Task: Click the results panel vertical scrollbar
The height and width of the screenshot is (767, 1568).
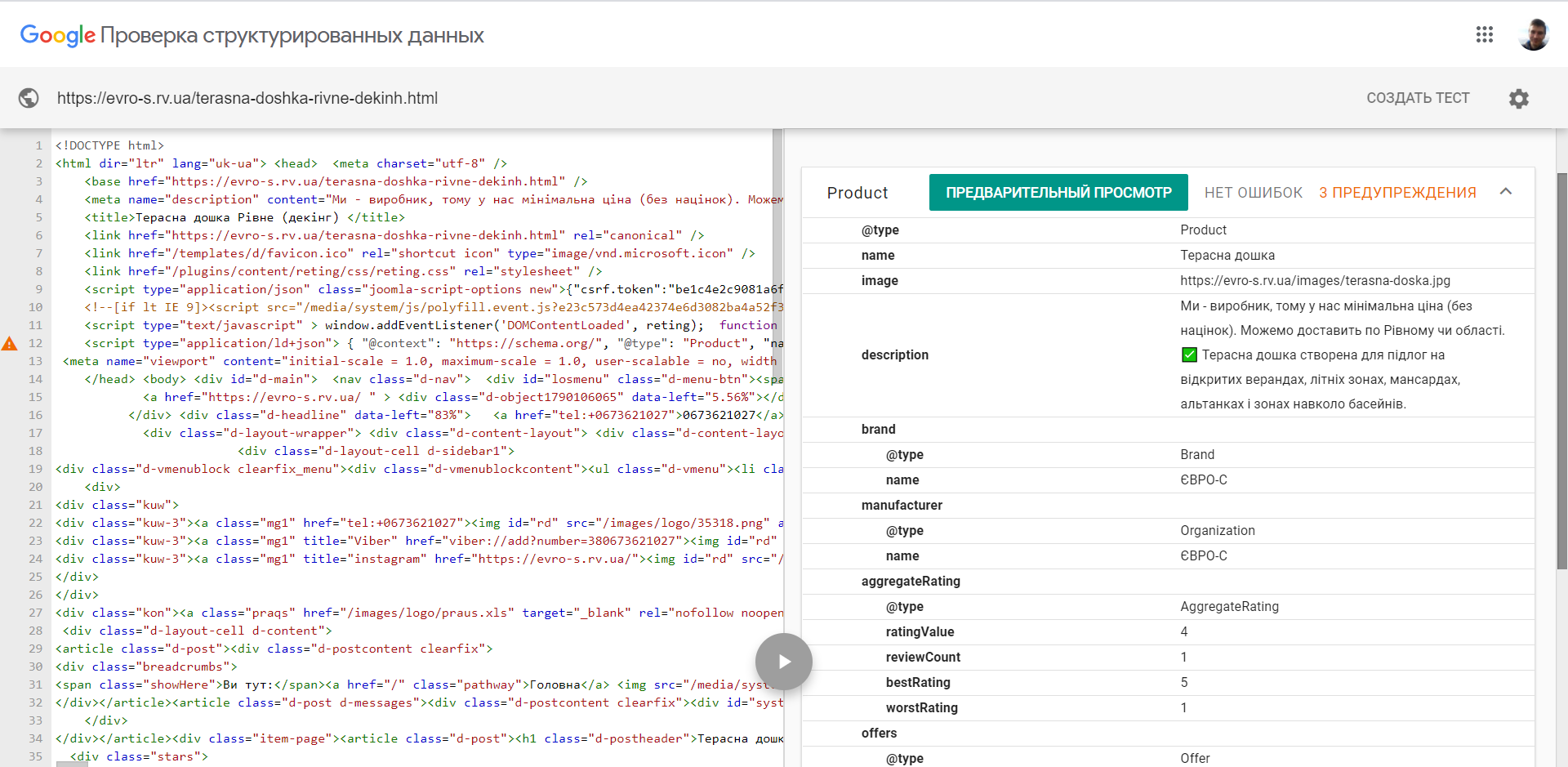Action: coord(1561,371)
